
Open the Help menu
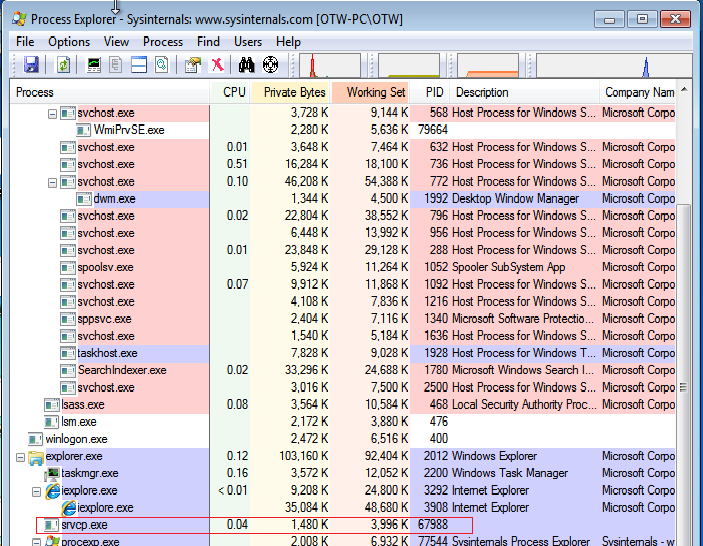[288, 42]
